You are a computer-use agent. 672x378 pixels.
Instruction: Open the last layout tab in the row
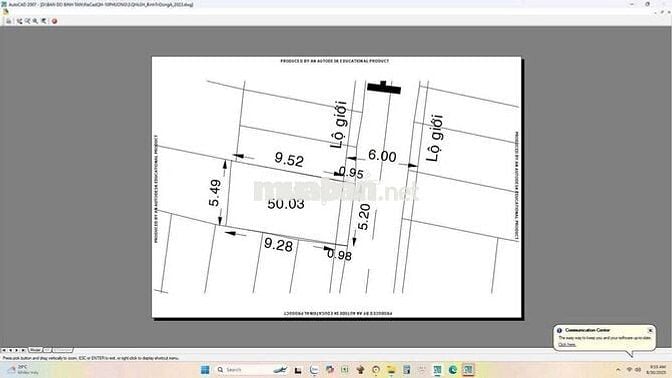(63, 350)
